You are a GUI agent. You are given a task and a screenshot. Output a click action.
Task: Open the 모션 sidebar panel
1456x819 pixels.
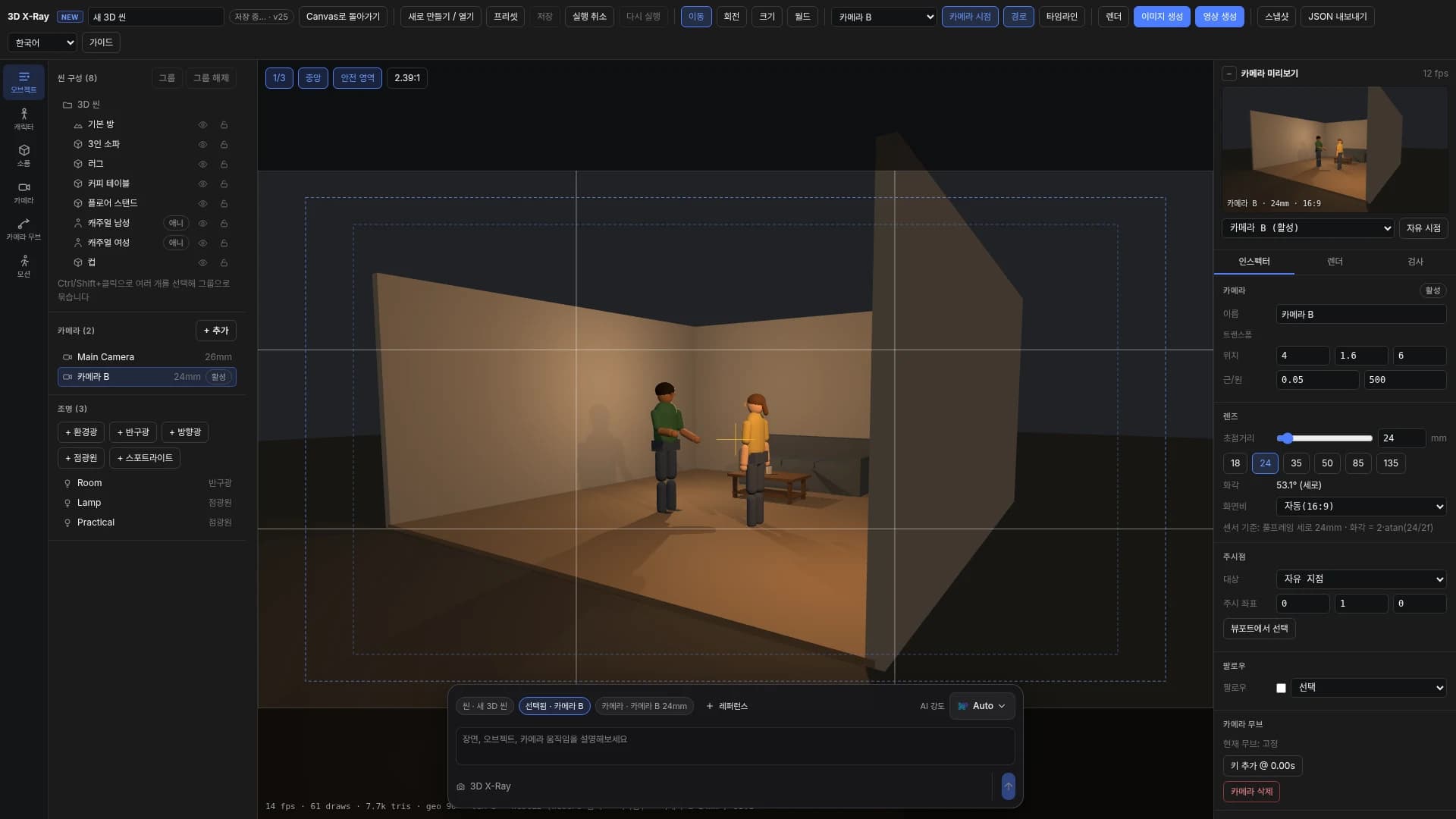pos(24,266)
